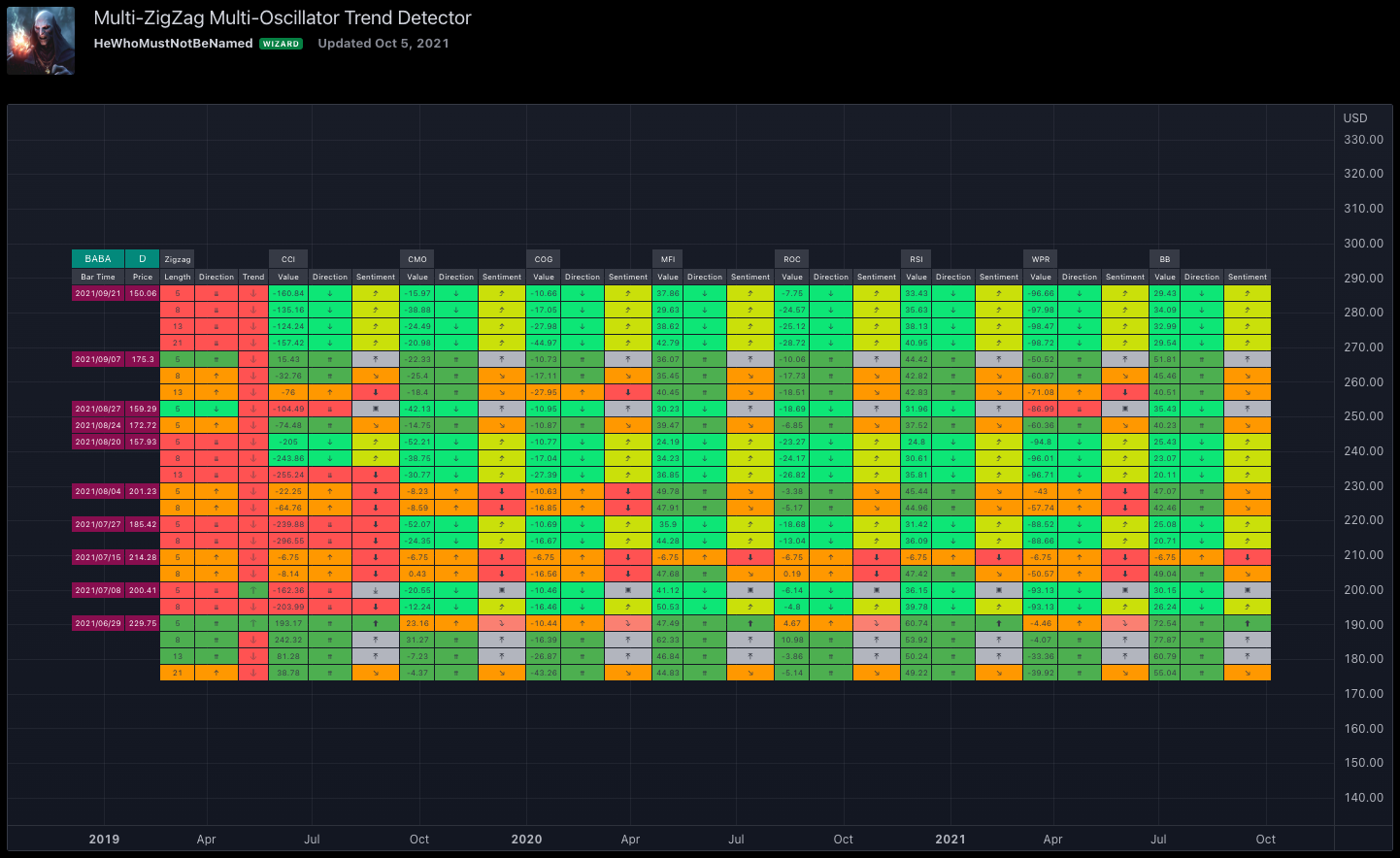Image resolution: width=1400 pixels, height=858 pixels.
Task: Click the COG oscillator group header
Action: click(x=544, y=259)
